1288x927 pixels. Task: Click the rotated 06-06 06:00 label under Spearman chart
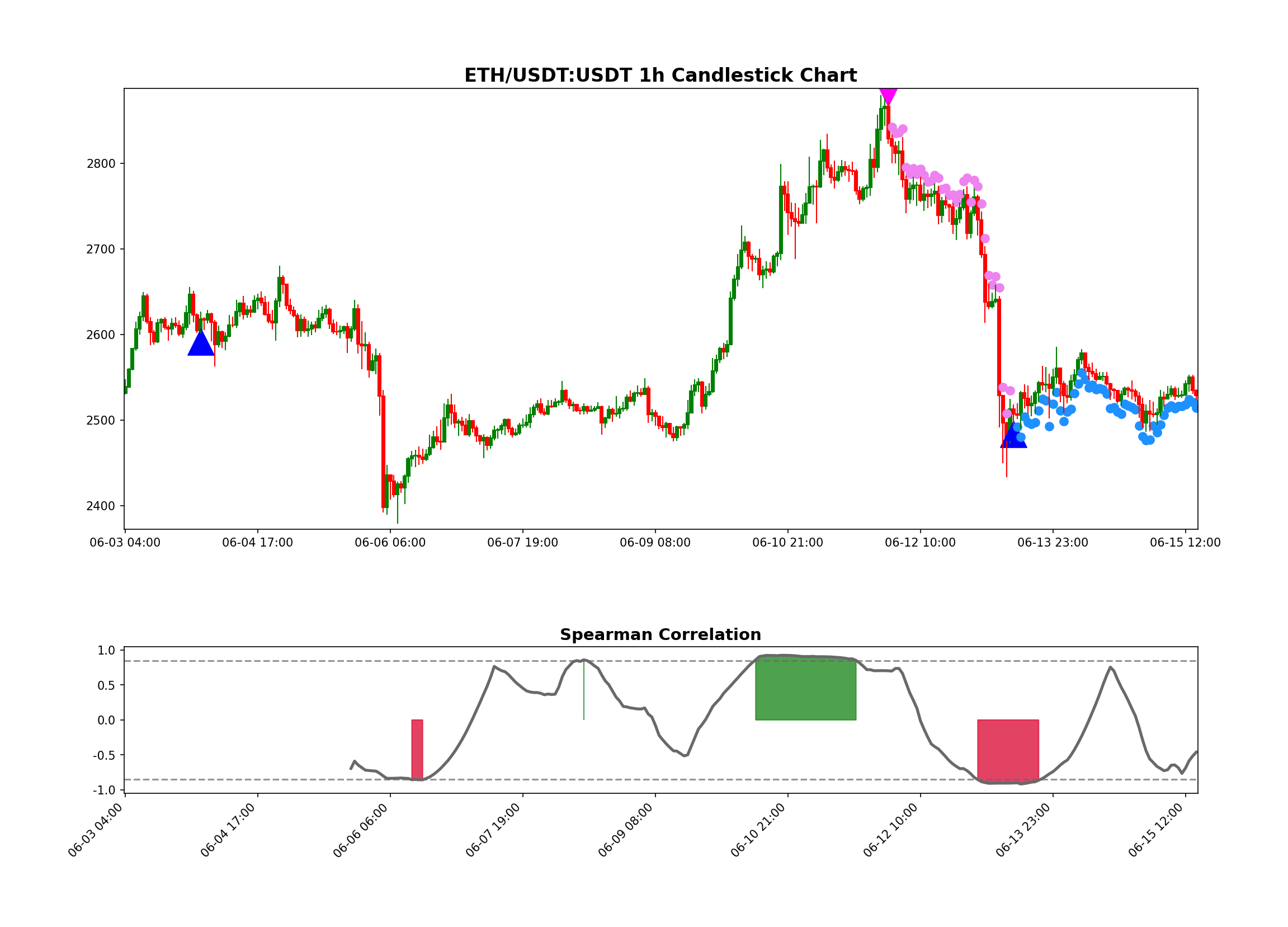click(361, 830)
